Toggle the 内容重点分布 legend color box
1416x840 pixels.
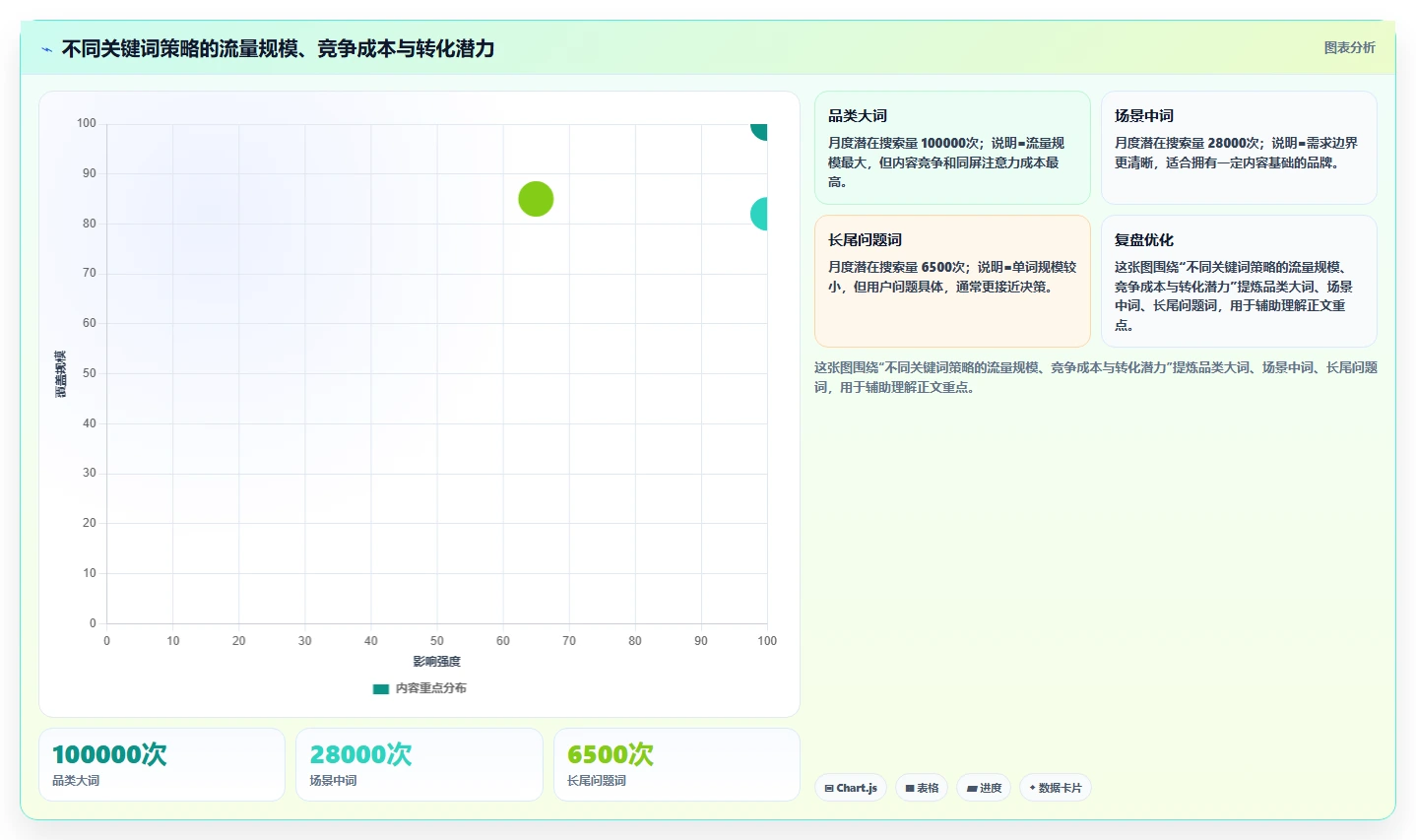tap(381, 688)
